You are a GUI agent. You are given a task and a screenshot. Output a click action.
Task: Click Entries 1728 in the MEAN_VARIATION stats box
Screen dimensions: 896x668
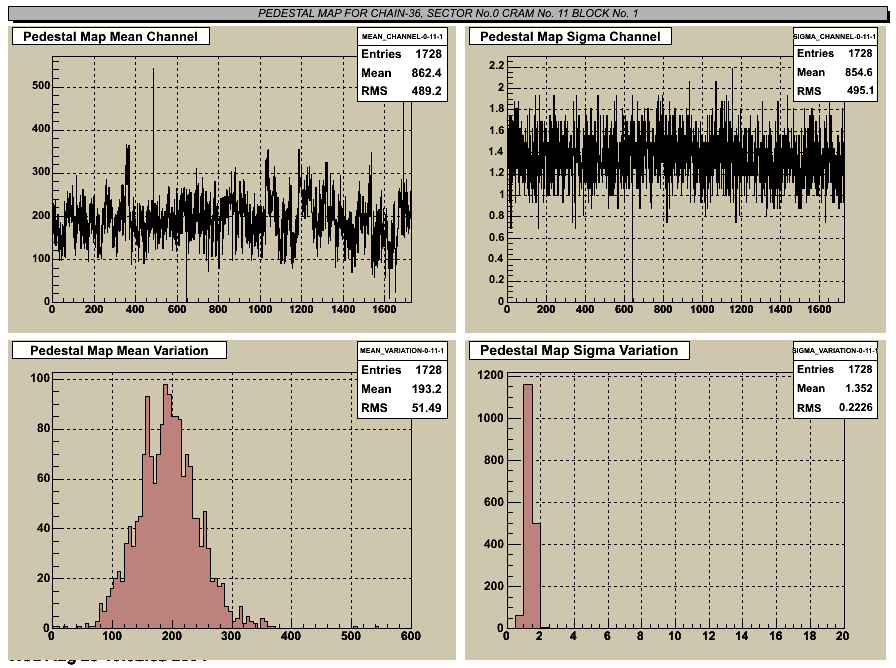coord(402,370)
